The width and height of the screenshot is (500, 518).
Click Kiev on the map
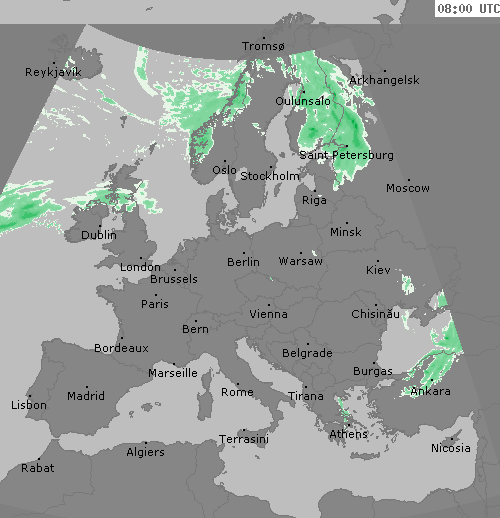(378, 270)
